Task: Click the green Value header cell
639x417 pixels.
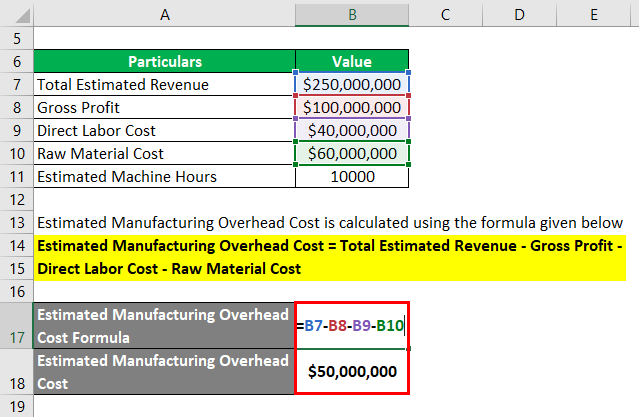Action: [352, 61]
